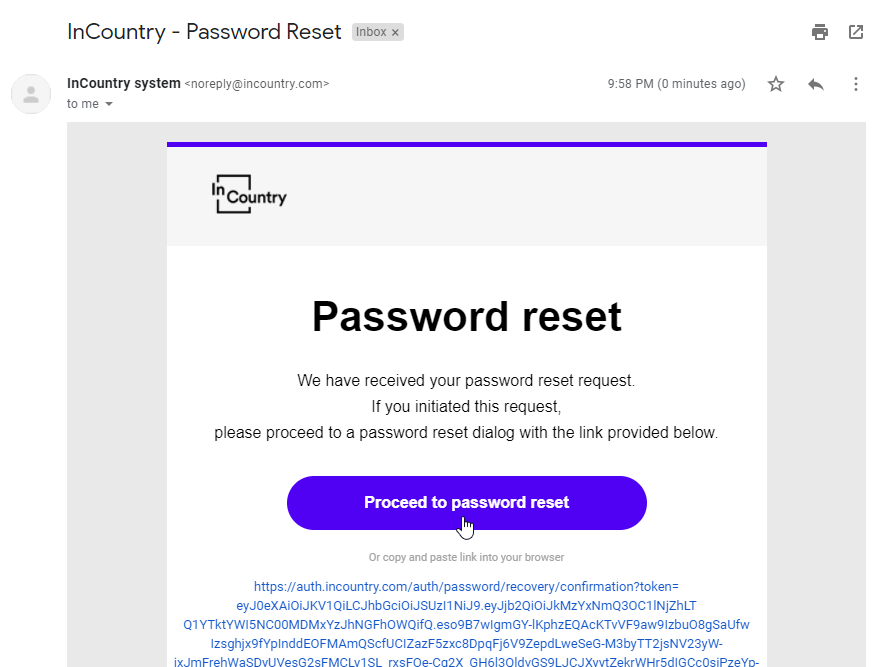Click the "We have received your password" line

[466, 381]
